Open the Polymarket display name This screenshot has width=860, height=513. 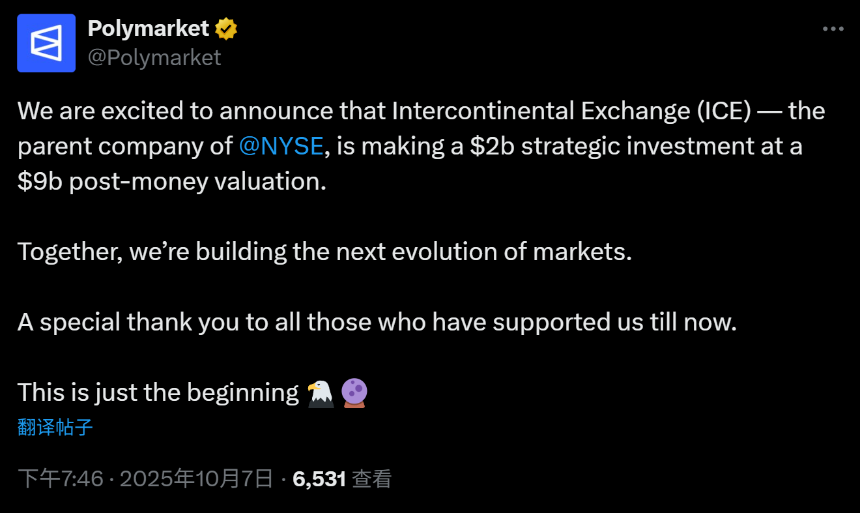click(x=148, y=29)
